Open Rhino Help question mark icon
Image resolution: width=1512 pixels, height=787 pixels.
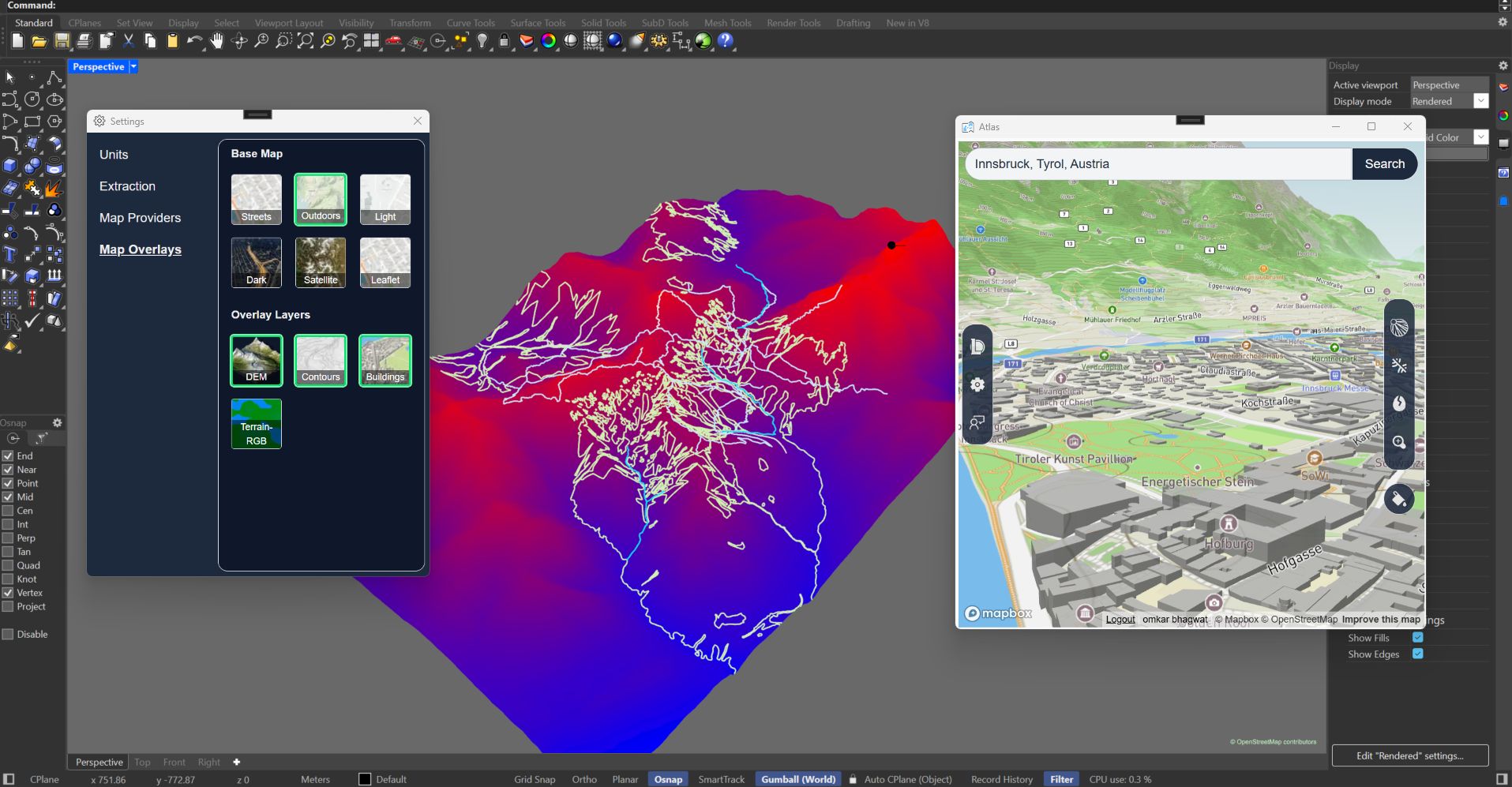(726, 41)
